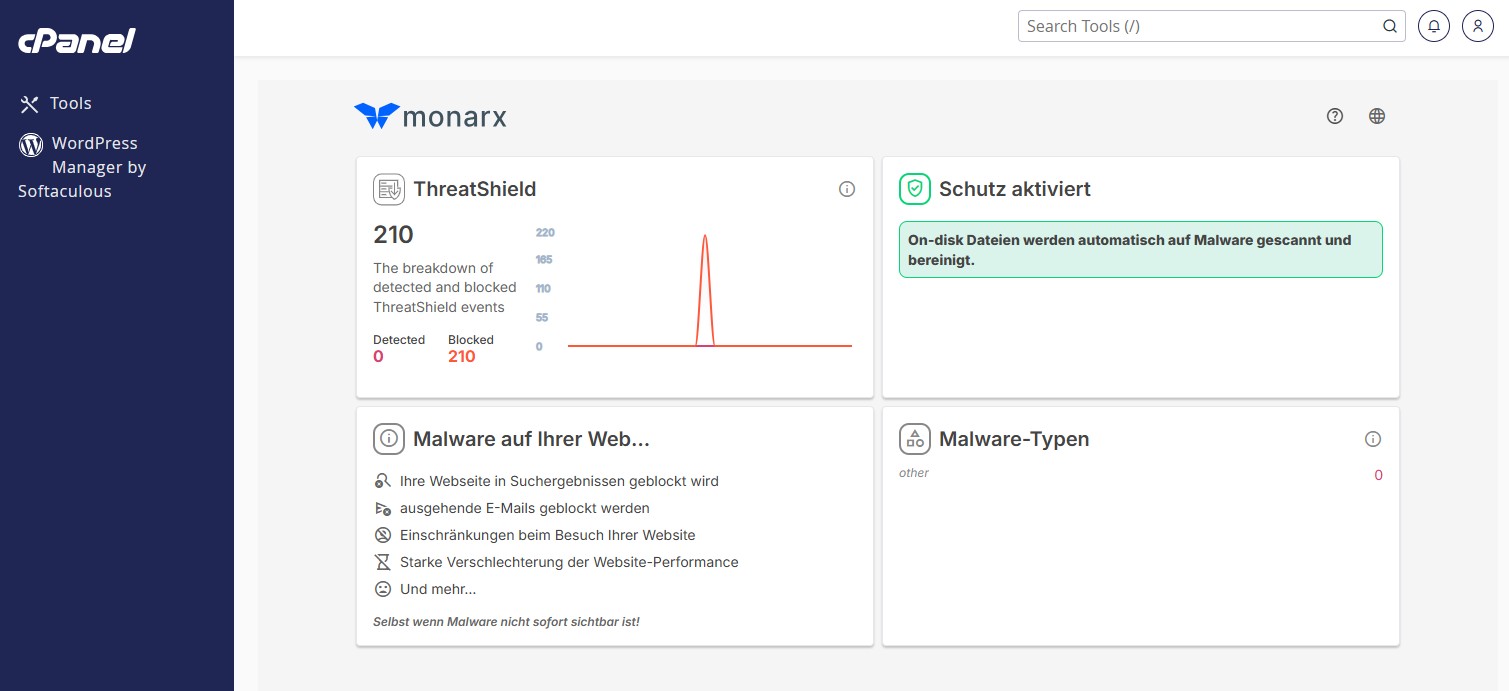Click the search magnifier icon

(x=1389, y=26)
